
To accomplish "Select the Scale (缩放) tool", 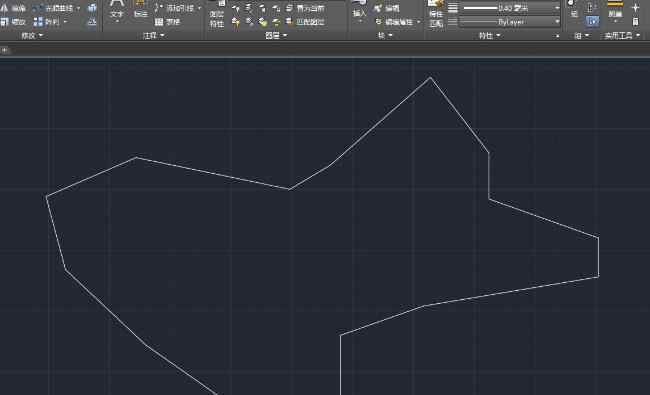I will (x=13, y=22).
